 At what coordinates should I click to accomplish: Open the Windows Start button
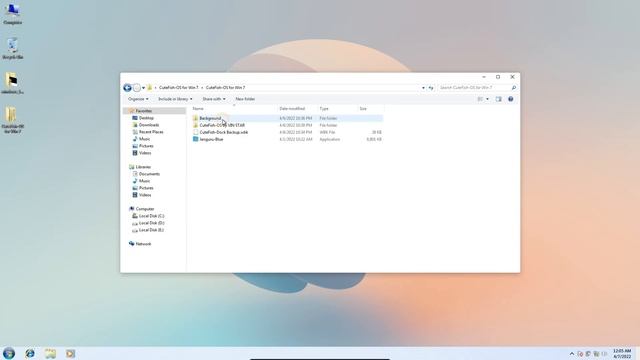(9, 353)
